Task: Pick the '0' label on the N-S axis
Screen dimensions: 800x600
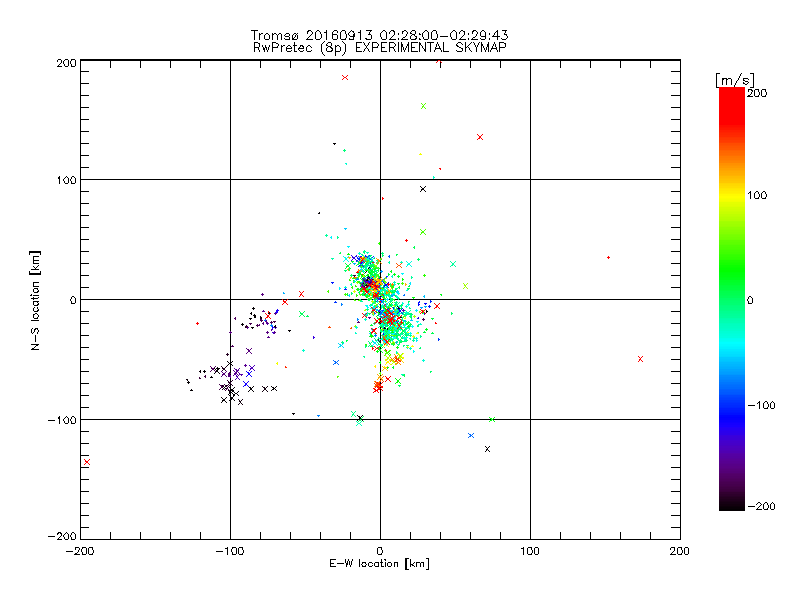Action: [x=73, y=300]
